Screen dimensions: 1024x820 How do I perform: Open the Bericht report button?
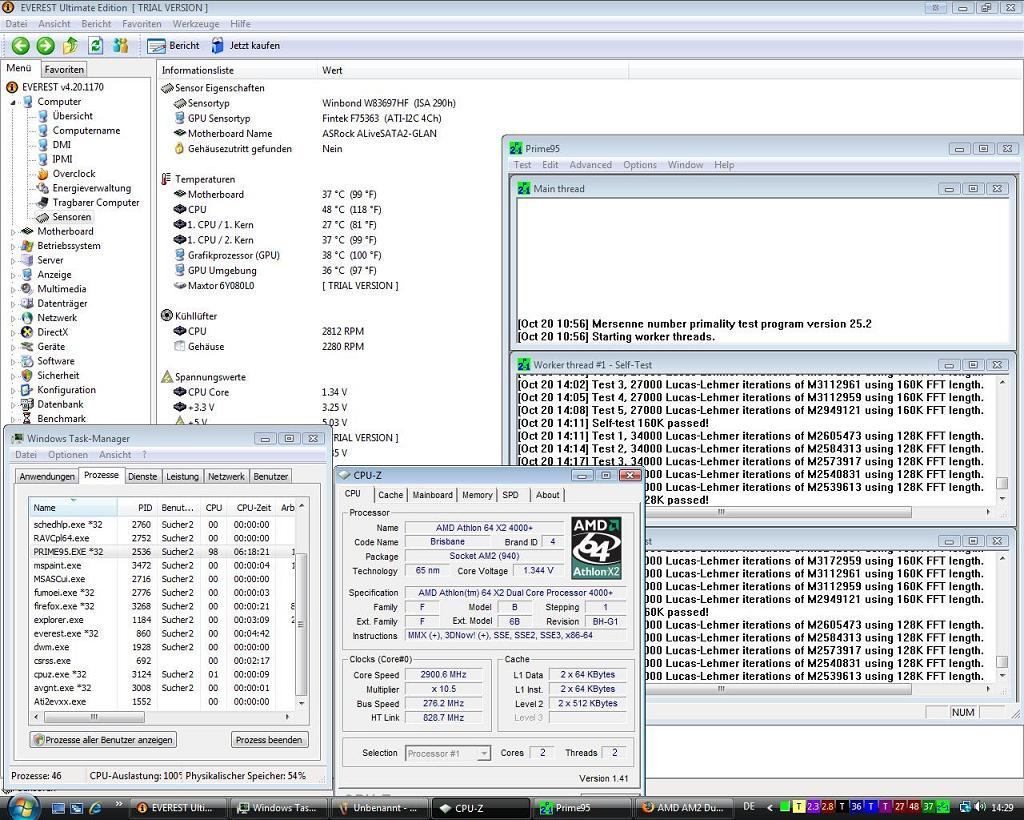click(x=174, y=46)
